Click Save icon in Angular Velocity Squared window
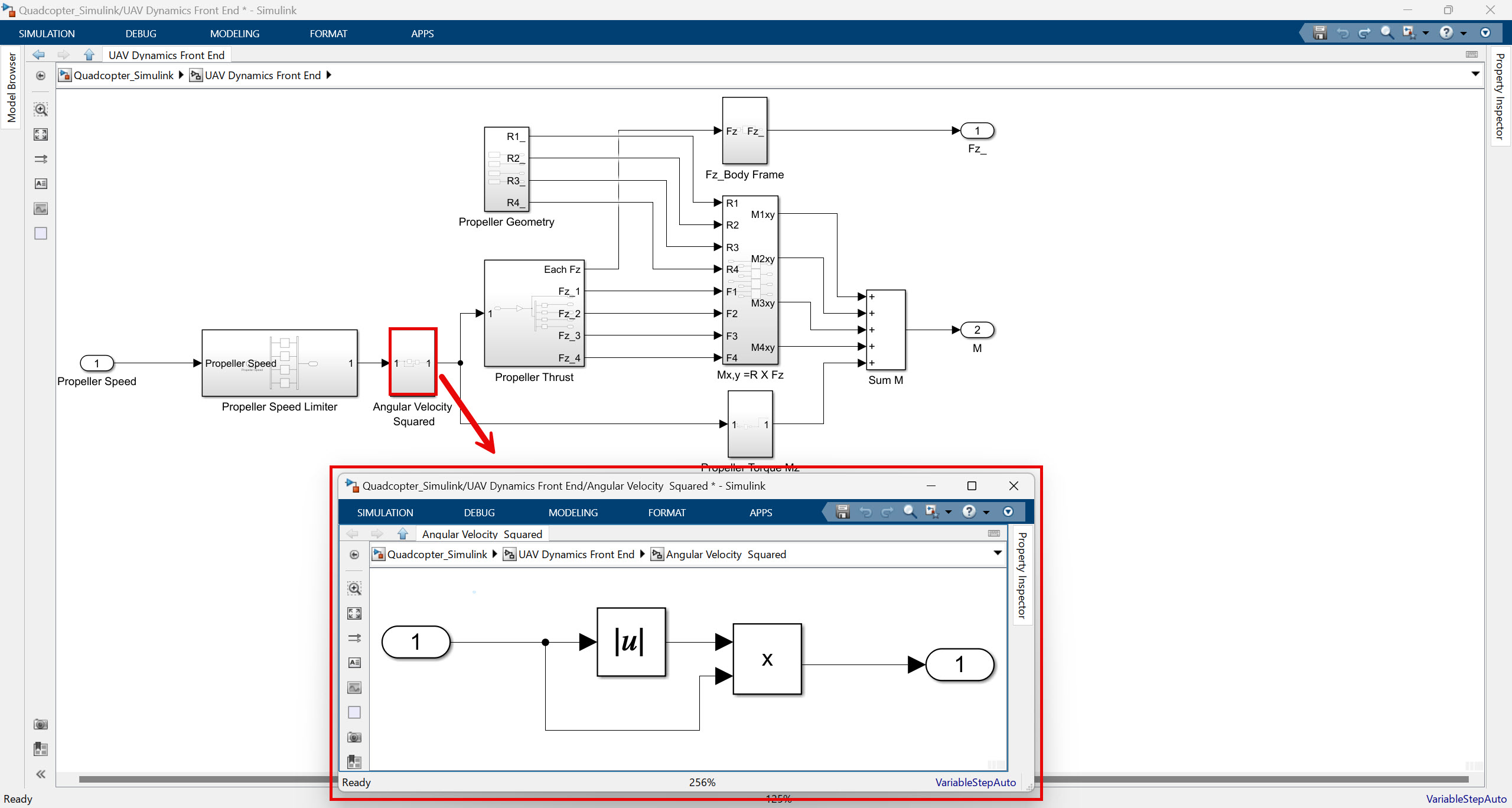This screenshot has height=808, width=1512. pyautogui.click(x=843, y=511)
